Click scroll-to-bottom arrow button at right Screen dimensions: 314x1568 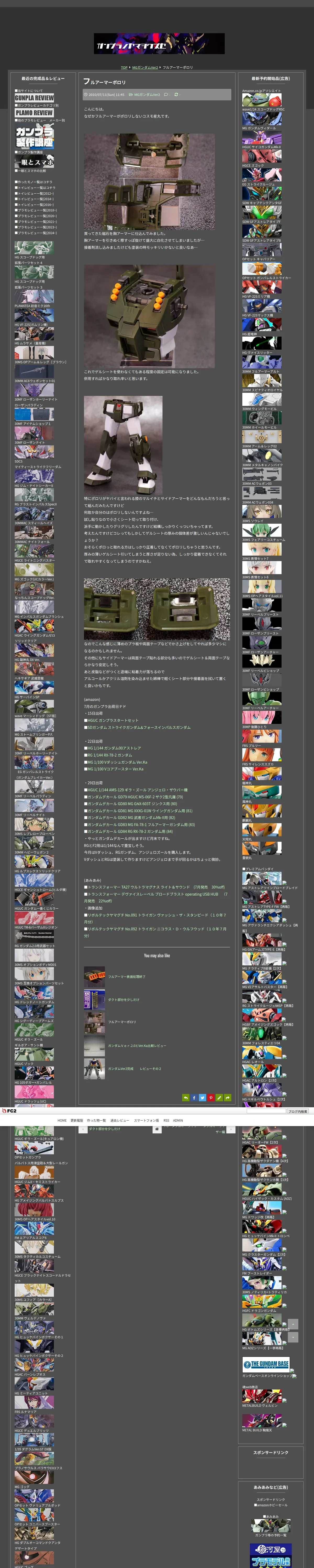click(293, 1337)
